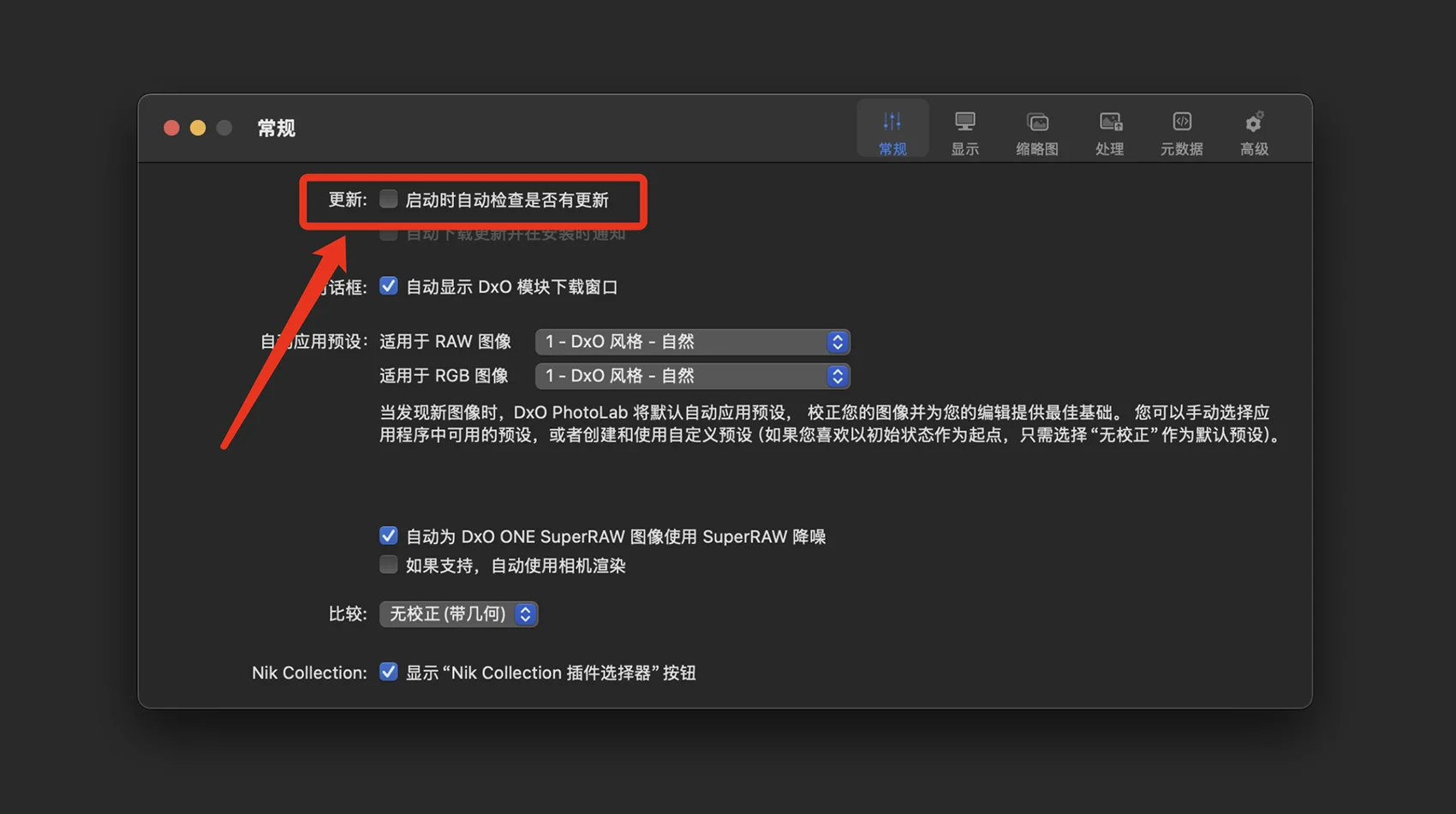
Task: Open the 缩略图 preferences tab
Action: coord(1037,132)
